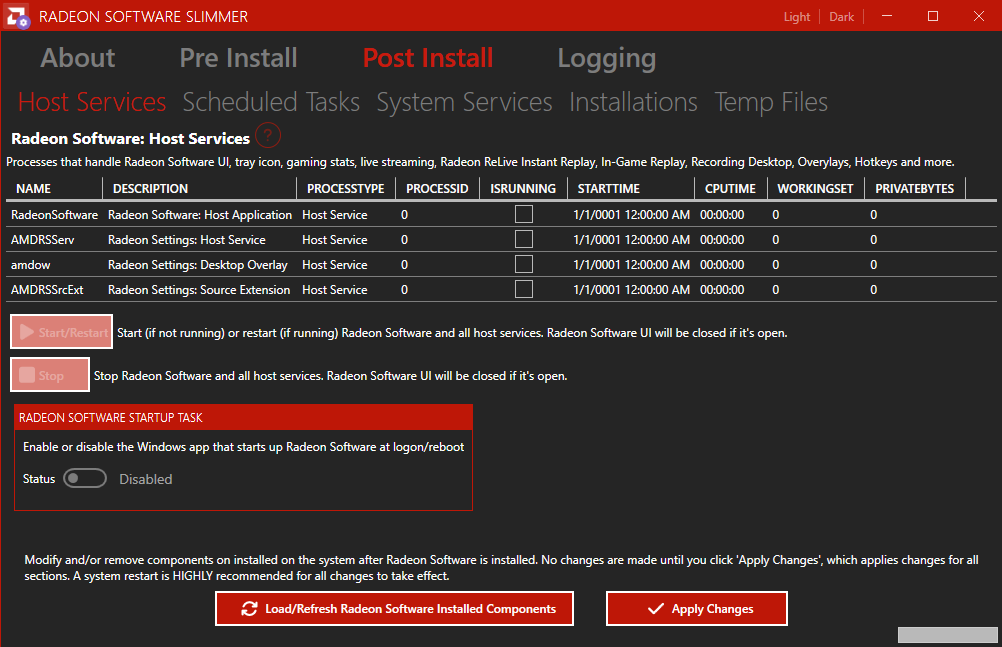Image resolution: width=1002 pixels, height=647 pixels.
Task: Click 'Radeon Settings: Desktop Overlay' description
Action: [197, 265]
